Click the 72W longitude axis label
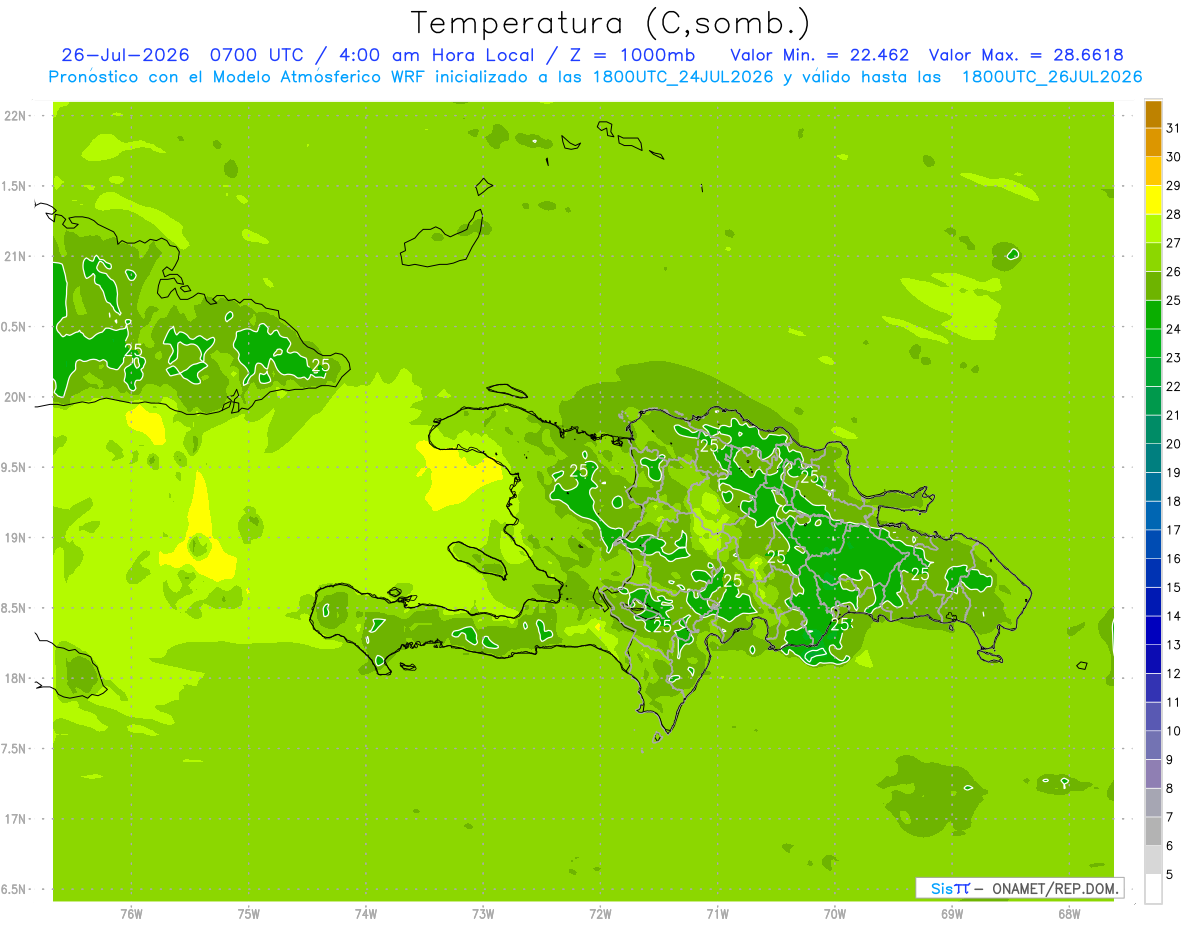Image resolution: width=1200 pixels, height=927 pixels. coord(600,913)
